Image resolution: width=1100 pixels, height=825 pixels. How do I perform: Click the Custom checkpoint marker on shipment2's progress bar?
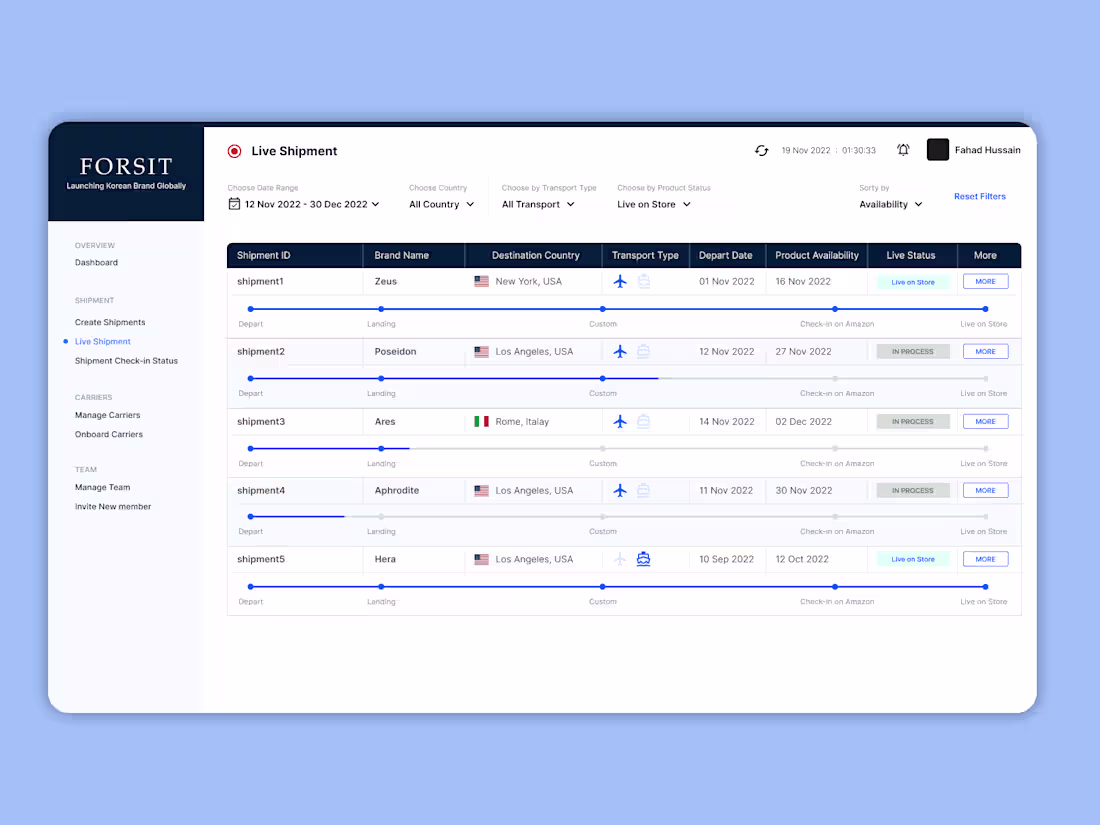pos(602,379)
